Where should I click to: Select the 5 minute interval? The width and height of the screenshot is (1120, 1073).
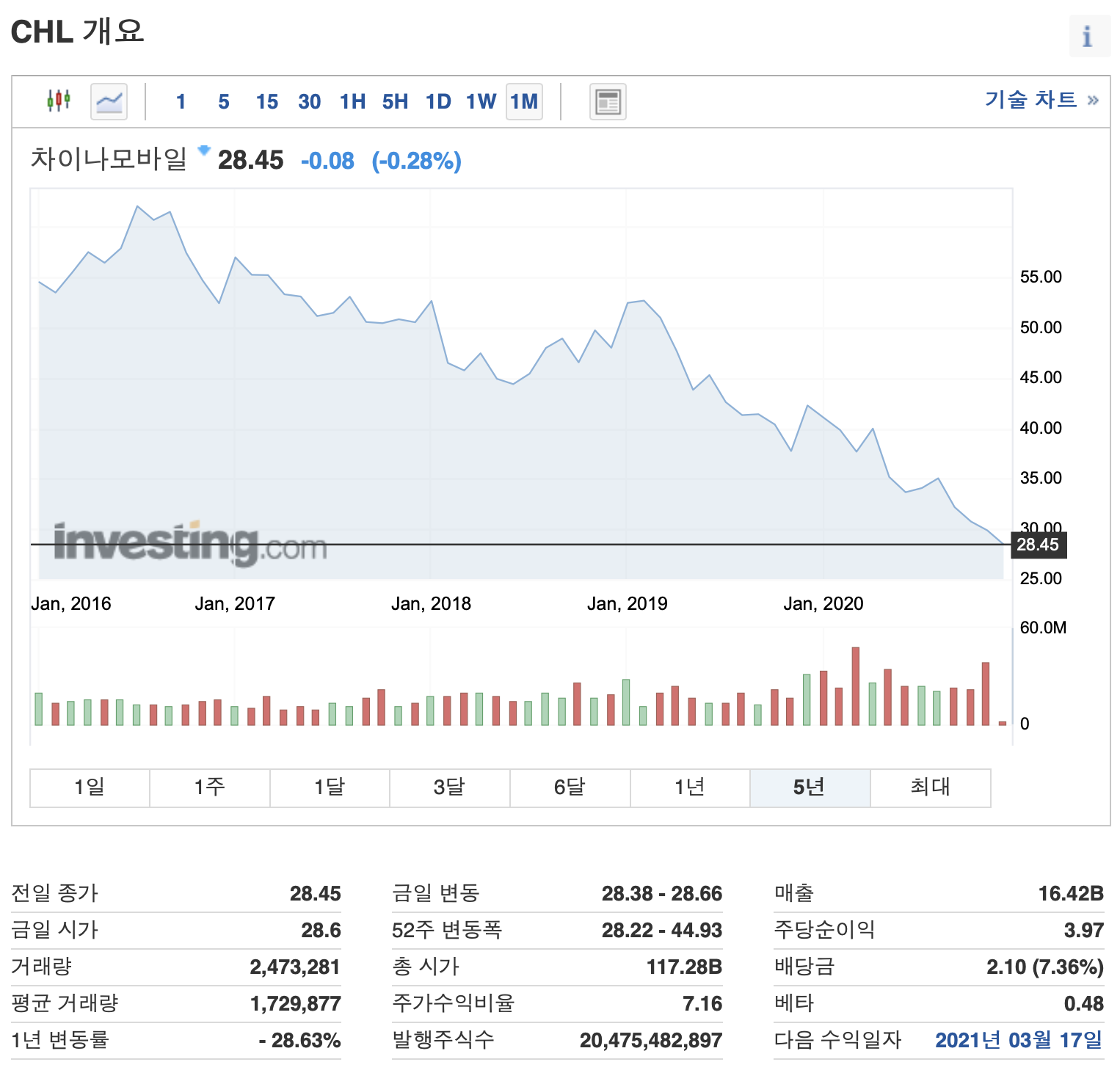click(x=224, y=101)
